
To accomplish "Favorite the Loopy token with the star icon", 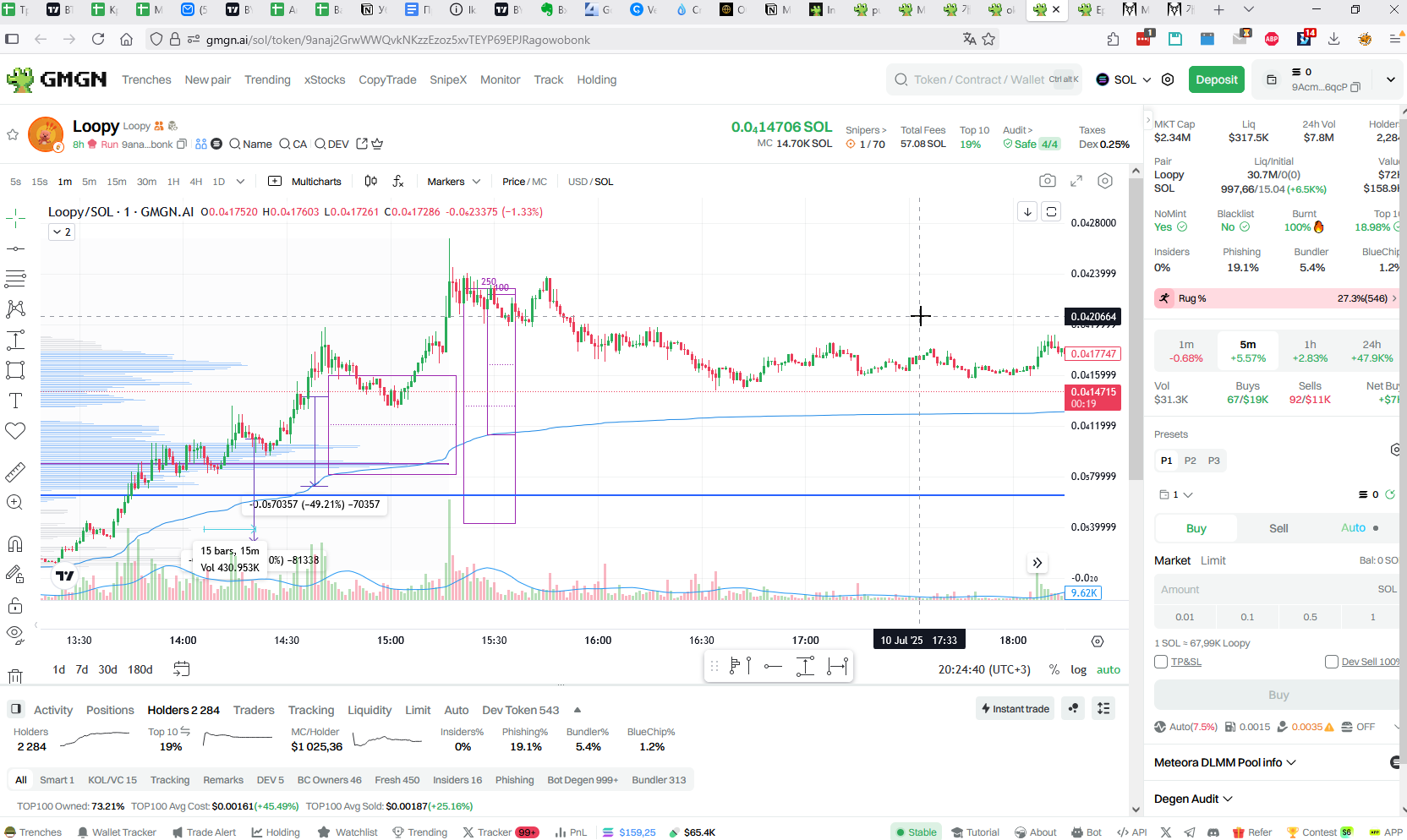I will click(13, 134).
